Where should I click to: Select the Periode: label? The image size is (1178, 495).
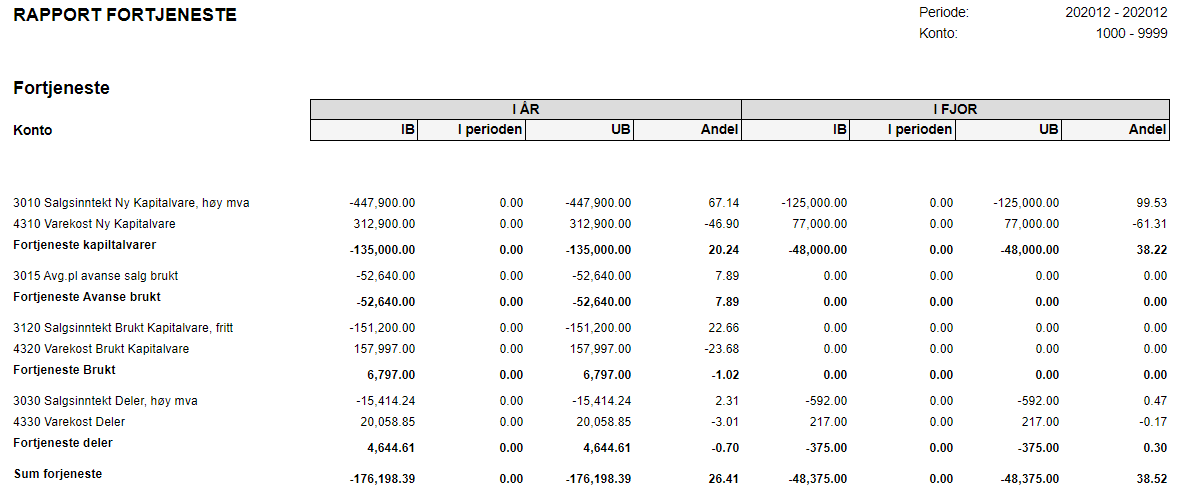coord(944,13)
